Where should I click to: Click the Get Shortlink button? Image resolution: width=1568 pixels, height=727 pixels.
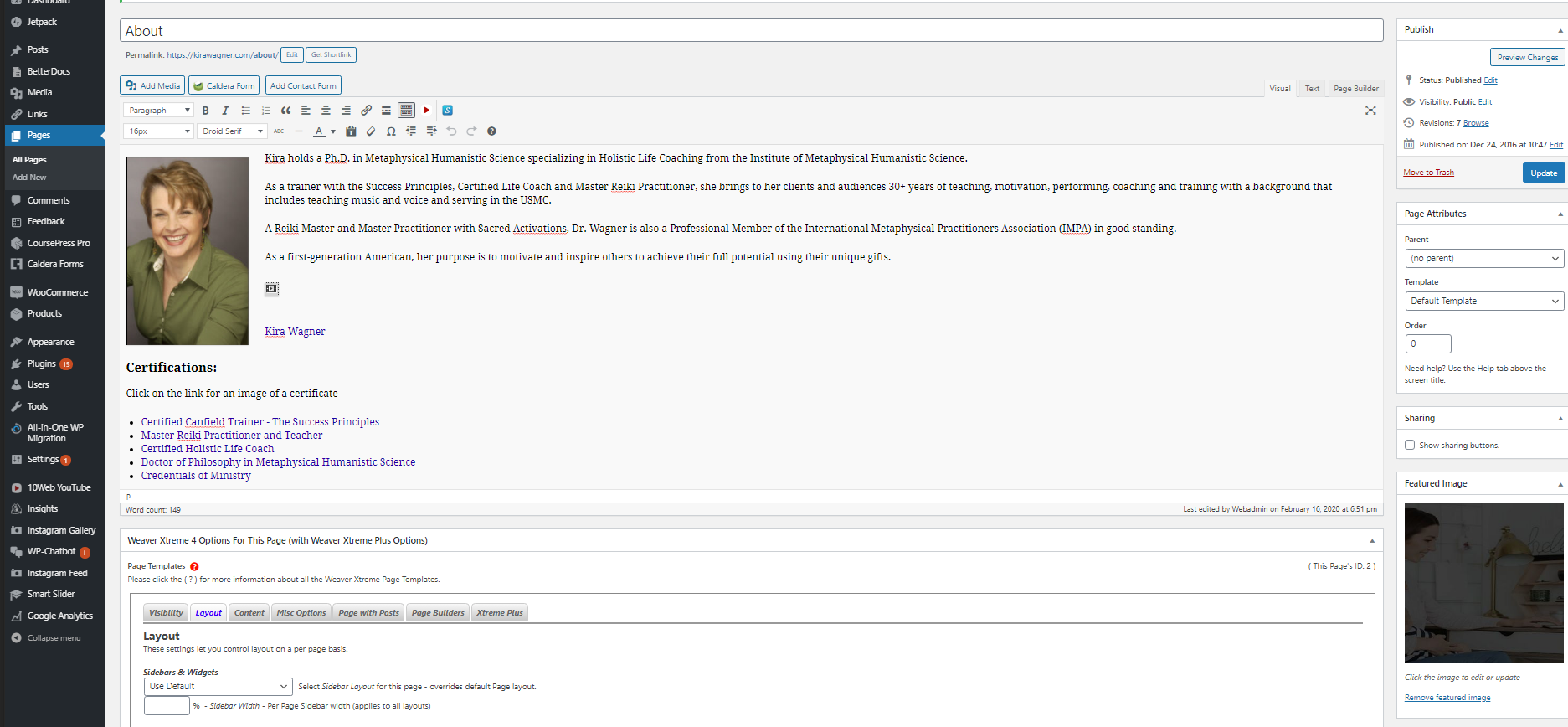pos(331,55)
